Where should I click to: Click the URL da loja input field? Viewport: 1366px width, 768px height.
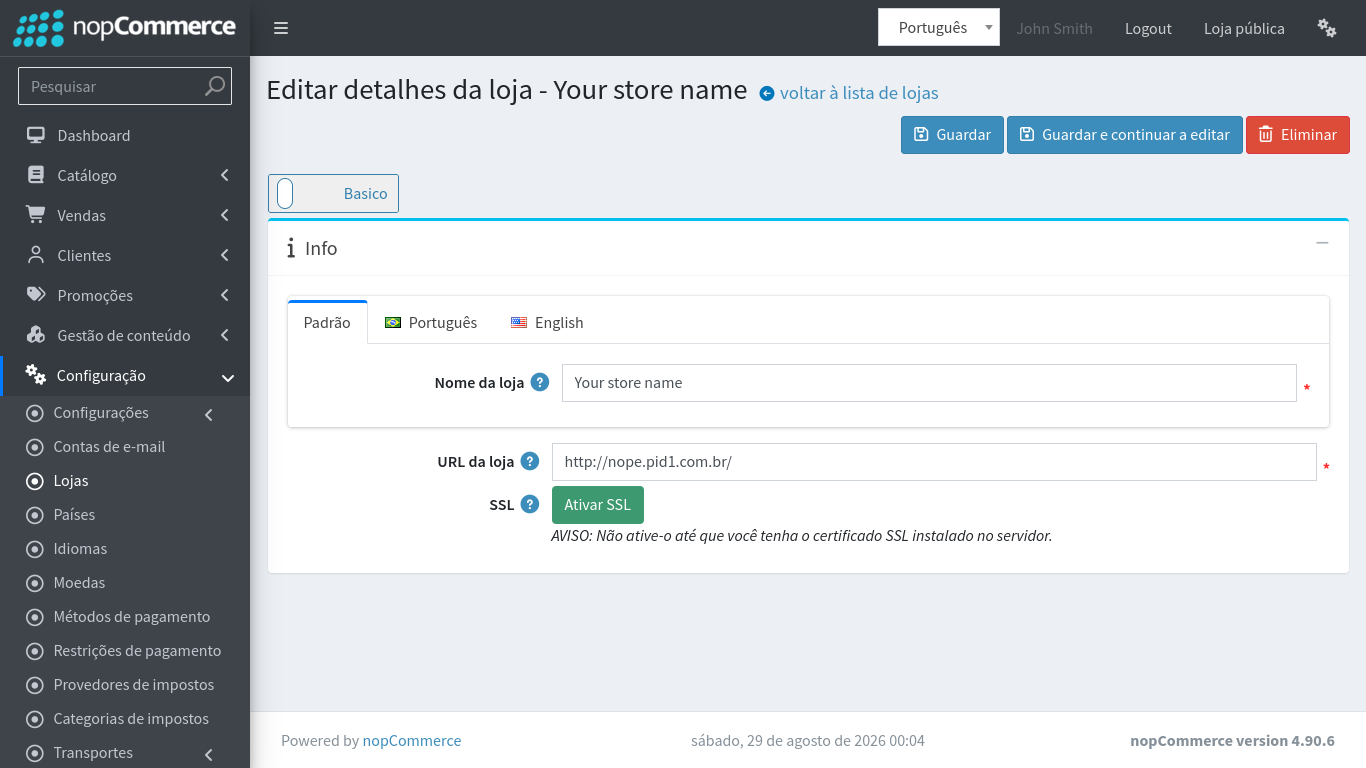934,462
